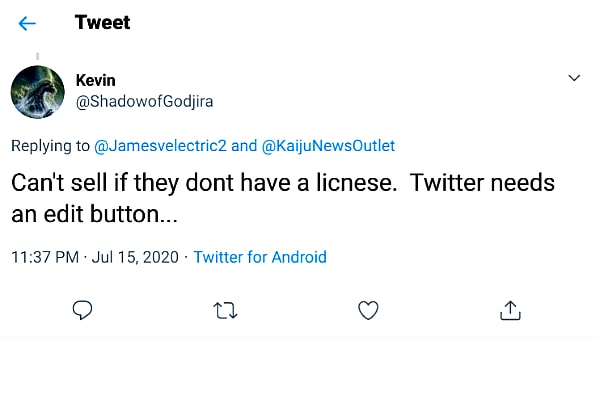Screen dimensions: 600x400
Task: Click the Jul 15, 2020 date
Action: coord(135,257)
